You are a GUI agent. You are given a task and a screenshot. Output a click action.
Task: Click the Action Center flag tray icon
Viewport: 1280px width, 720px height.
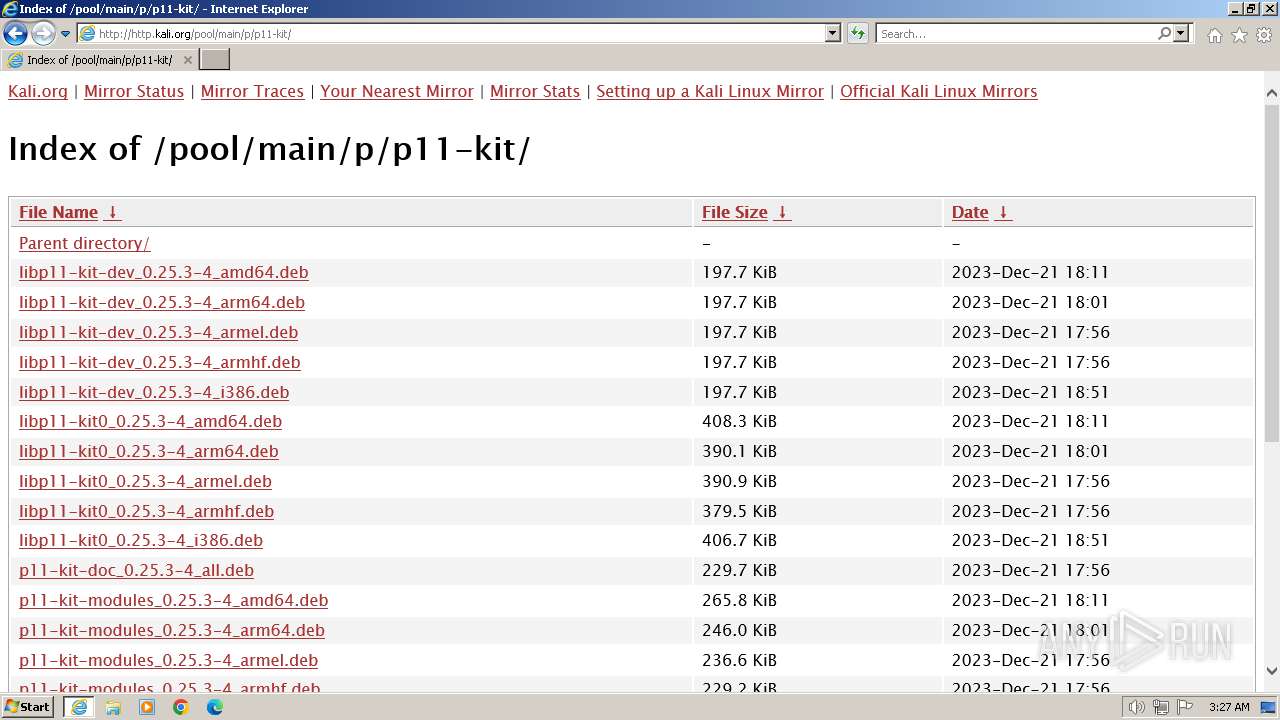(1183, 707)
